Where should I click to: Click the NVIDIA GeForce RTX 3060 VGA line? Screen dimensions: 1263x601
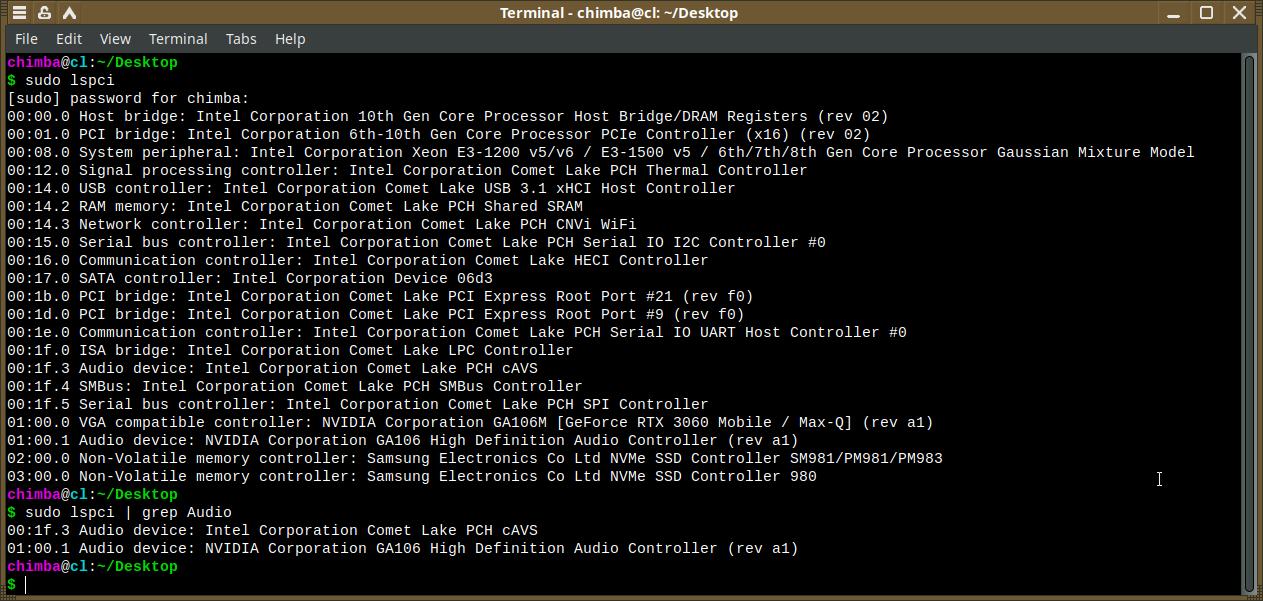(x=470, y=422)
